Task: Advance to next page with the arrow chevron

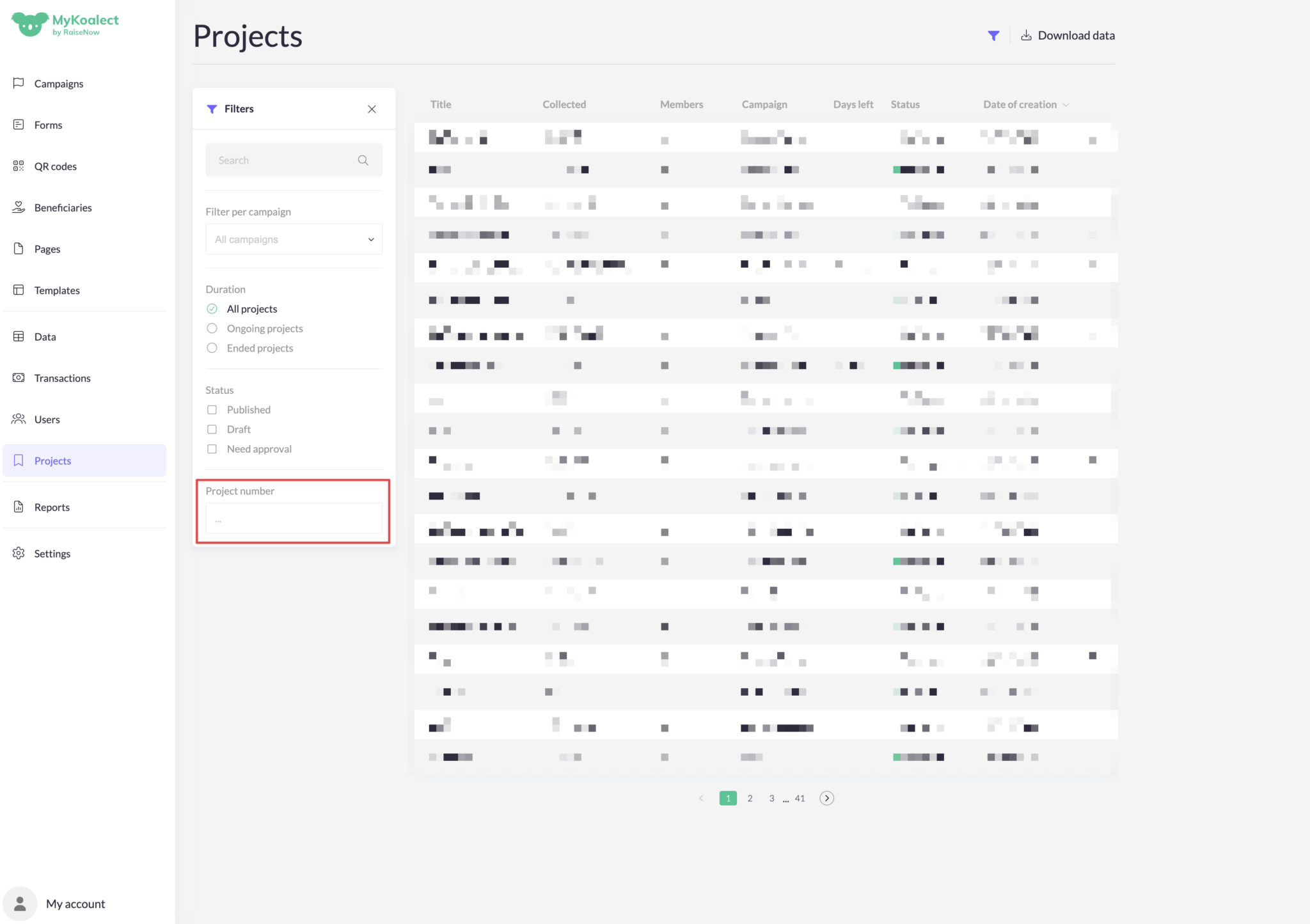Action: pyautogui.click(x=826, y=797)
